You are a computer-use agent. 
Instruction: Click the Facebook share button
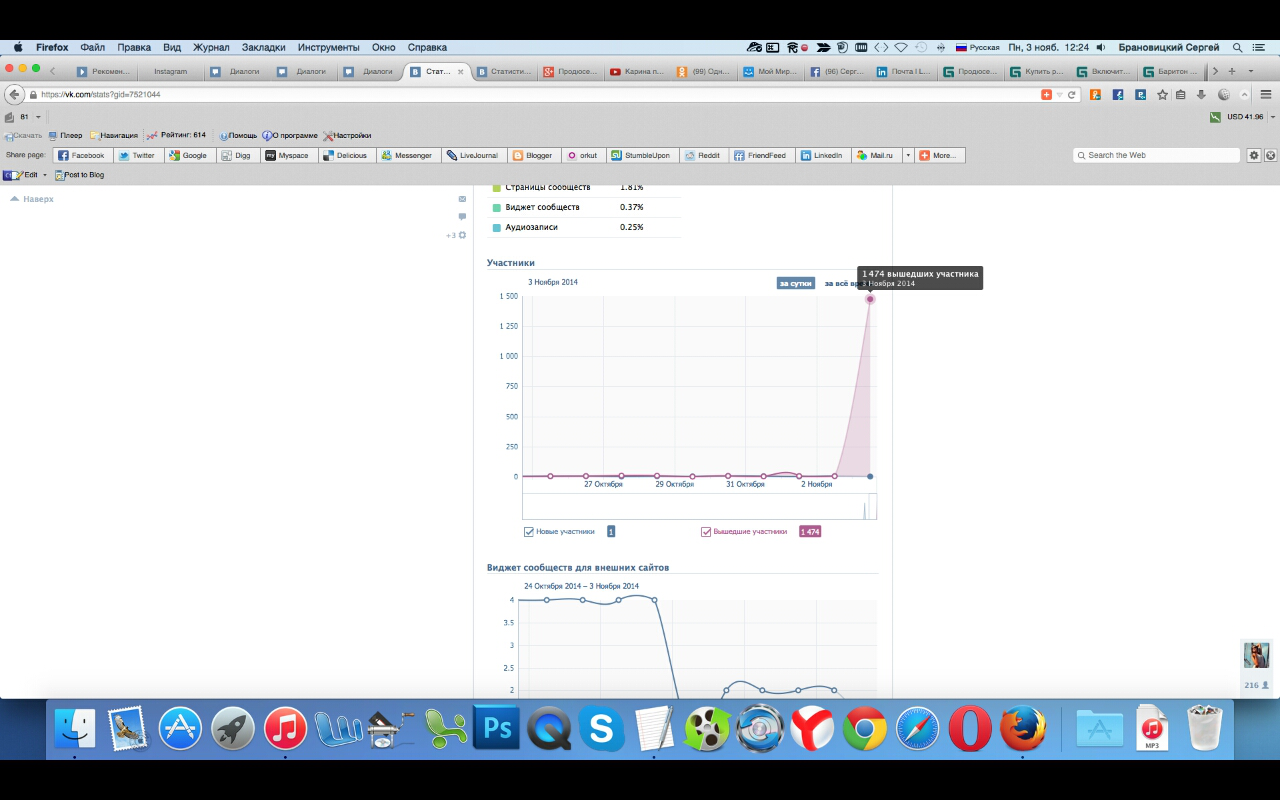click(81, 155)
